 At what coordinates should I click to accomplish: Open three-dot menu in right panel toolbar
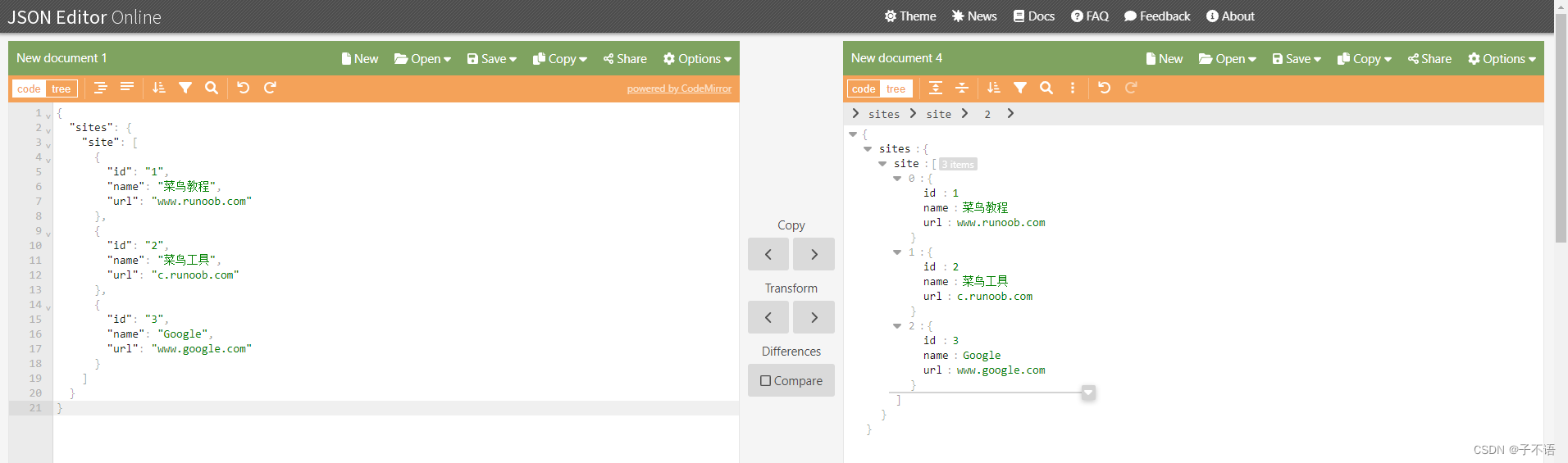[1073, 88]
